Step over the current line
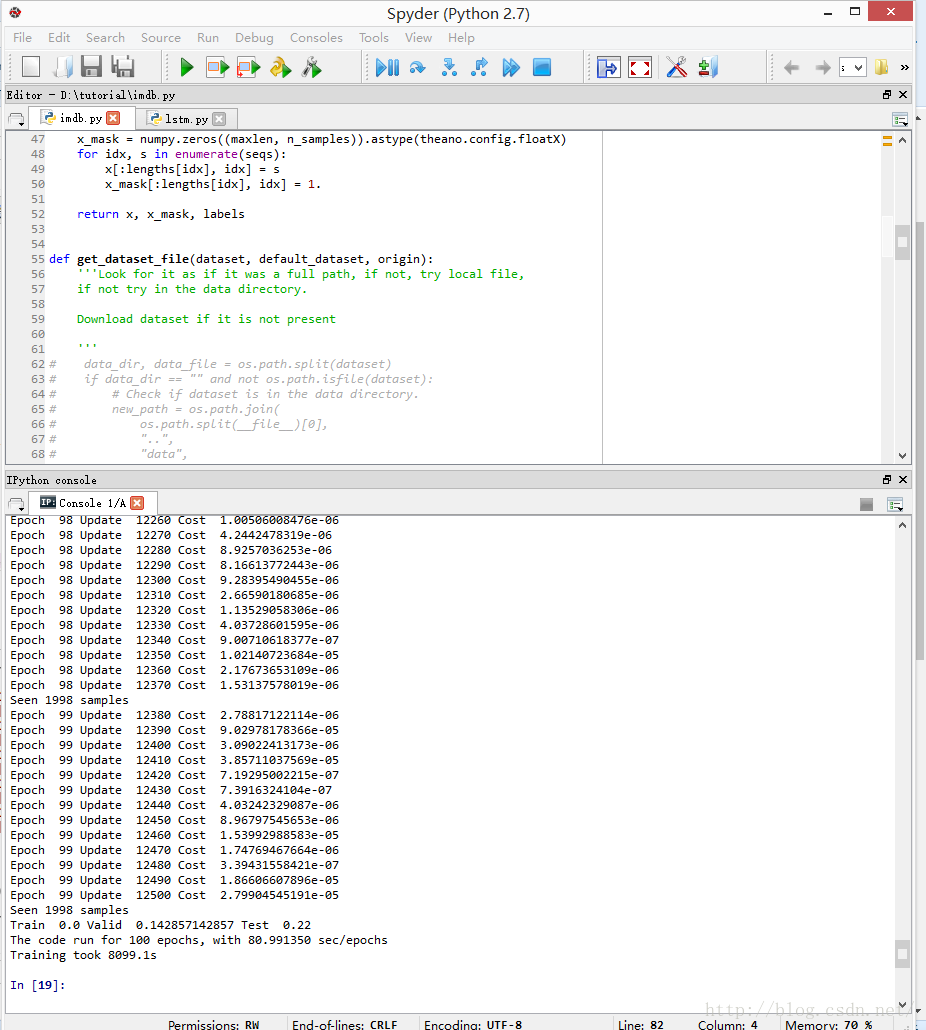Viewport: 926px width, 1030px height. point(418,67)
